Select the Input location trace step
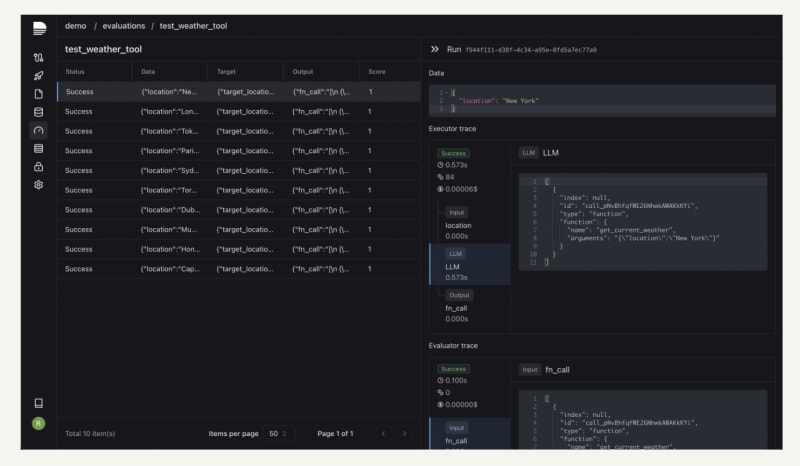800x466 pixels. click(x=458, y=225)
